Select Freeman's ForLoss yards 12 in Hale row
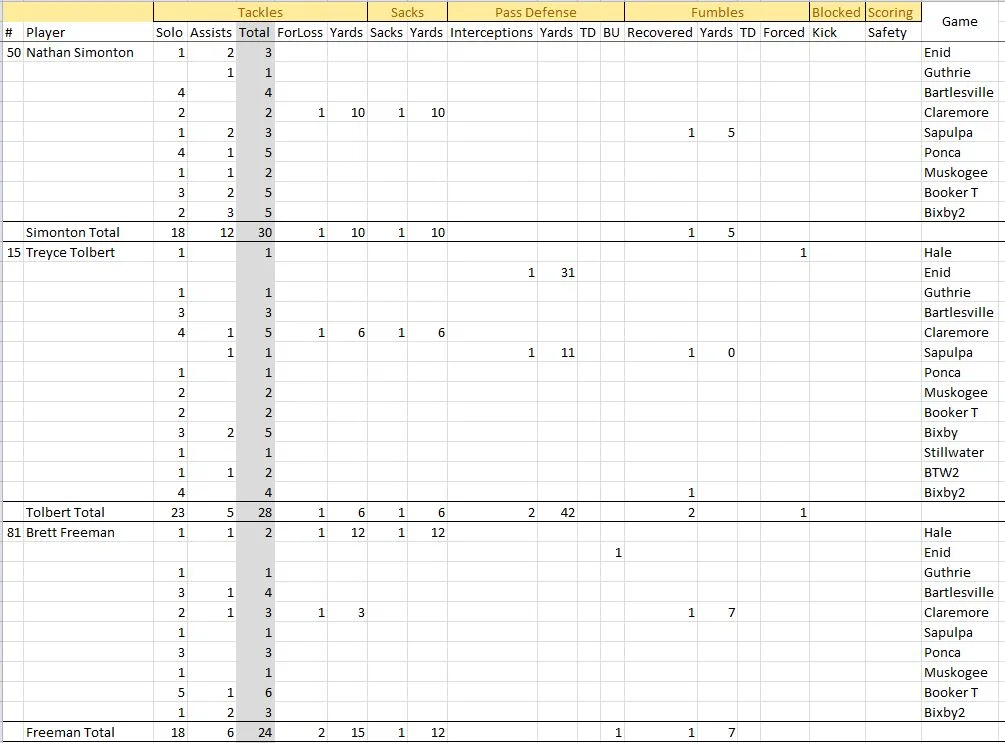Image resolution: width=1005 pixels, height=743 pixels. [x=347, y=533]
